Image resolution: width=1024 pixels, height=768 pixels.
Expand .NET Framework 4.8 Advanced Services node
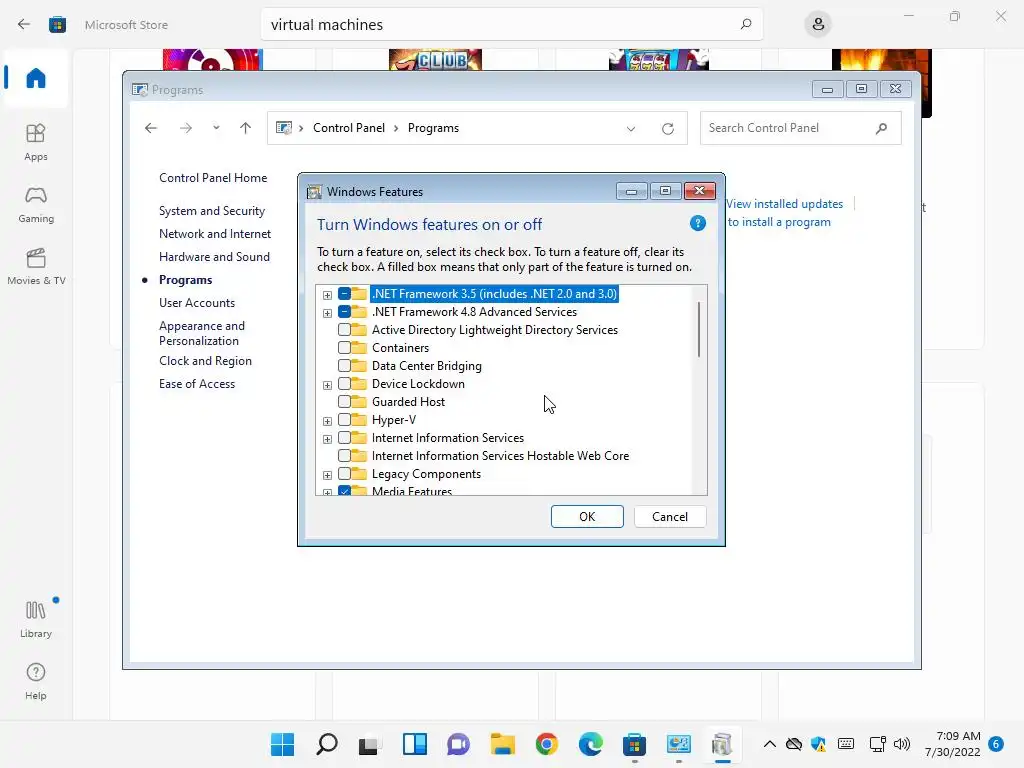coord(327,313)
